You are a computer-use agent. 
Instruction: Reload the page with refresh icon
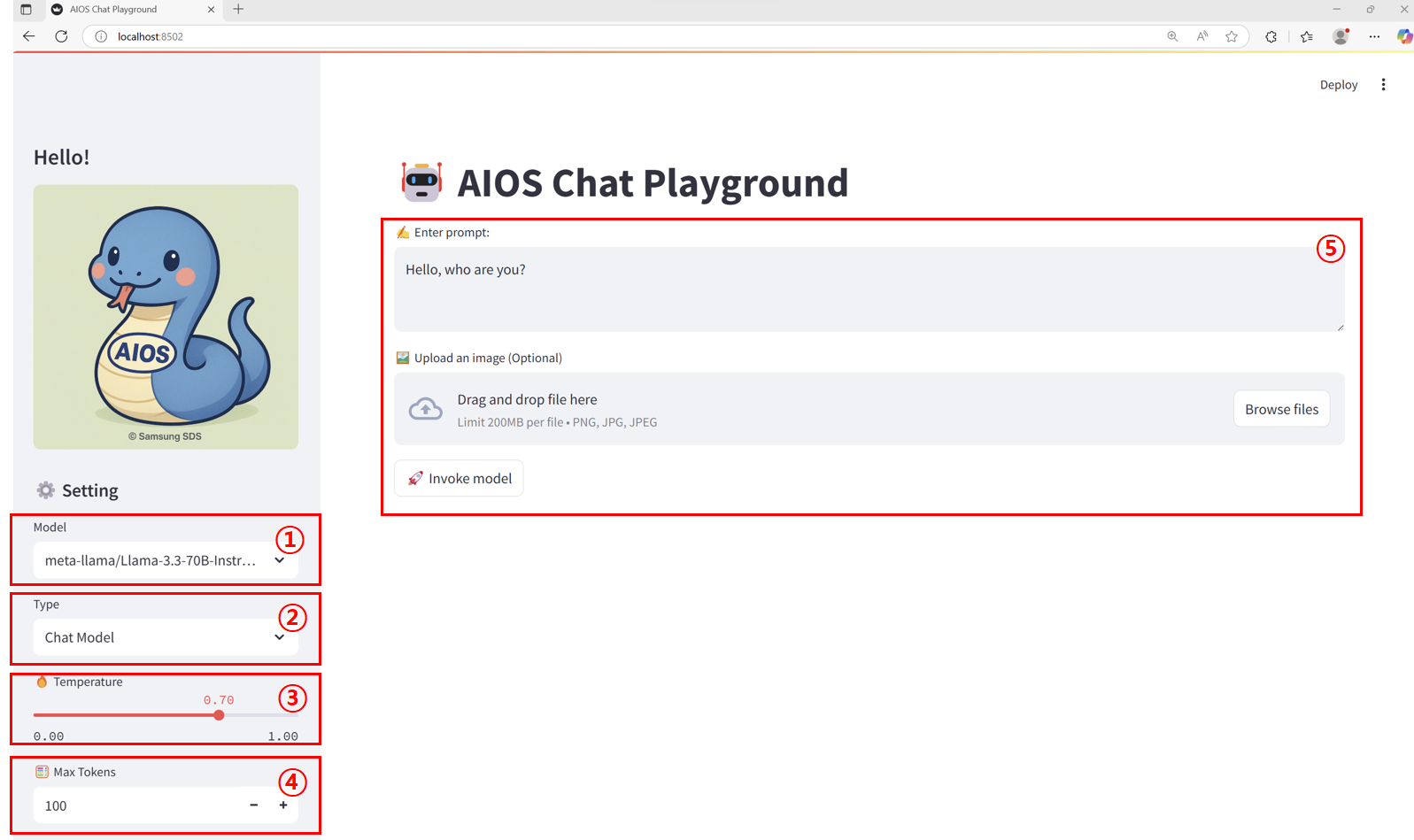(61, 36)
